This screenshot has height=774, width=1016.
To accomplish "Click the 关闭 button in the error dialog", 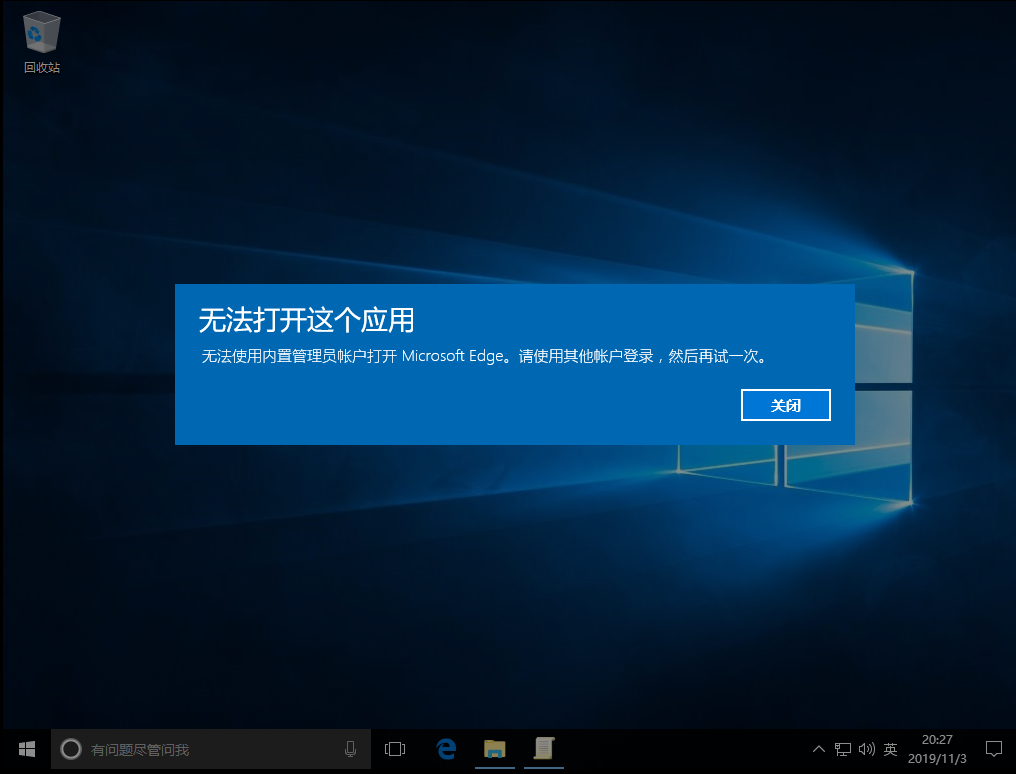I will pyautogui.click(x=785, y=405).
